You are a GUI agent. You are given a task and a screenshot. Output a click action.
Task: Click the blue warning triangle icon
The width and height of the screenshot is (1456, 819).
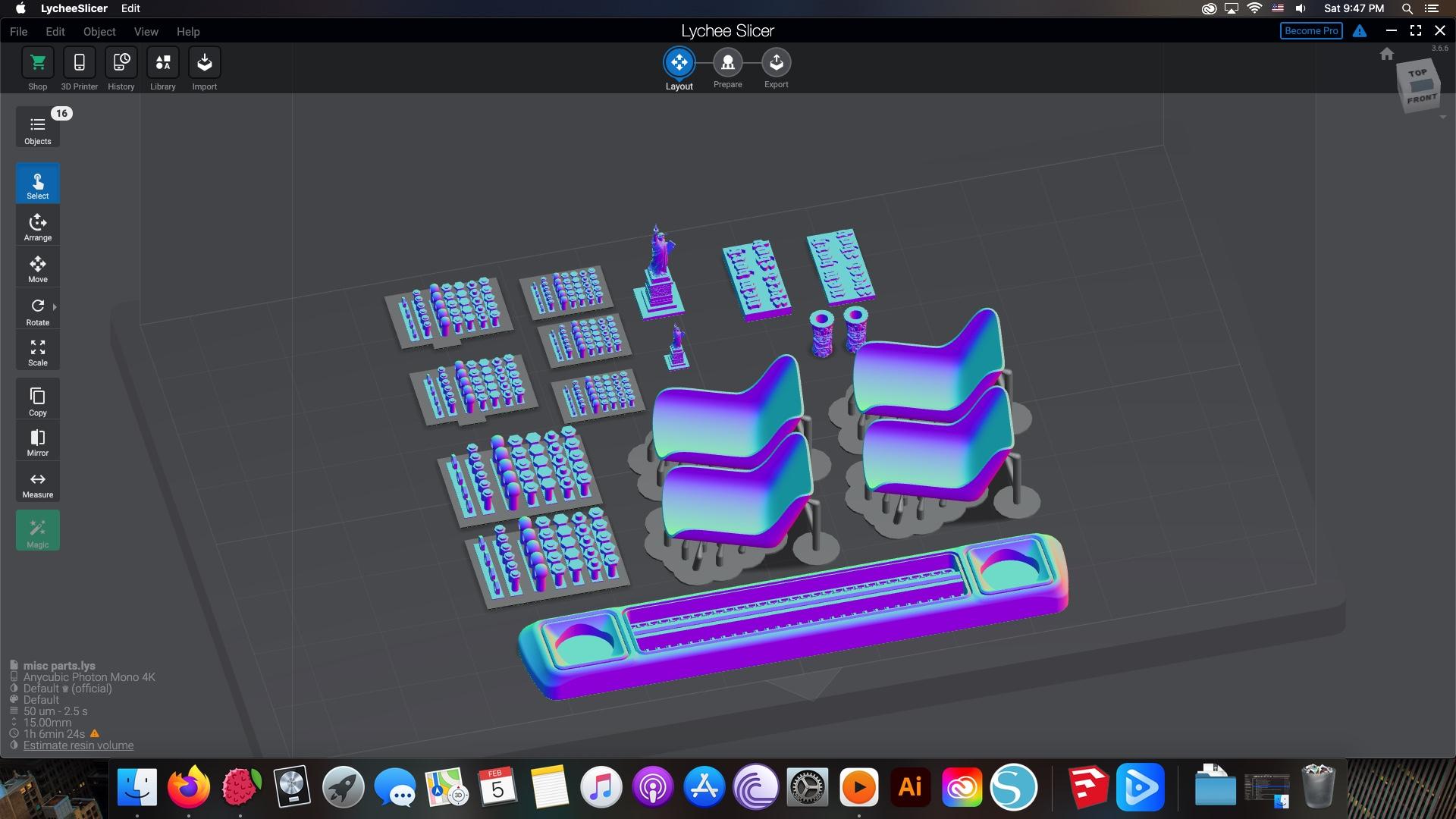pos(1360,31)
